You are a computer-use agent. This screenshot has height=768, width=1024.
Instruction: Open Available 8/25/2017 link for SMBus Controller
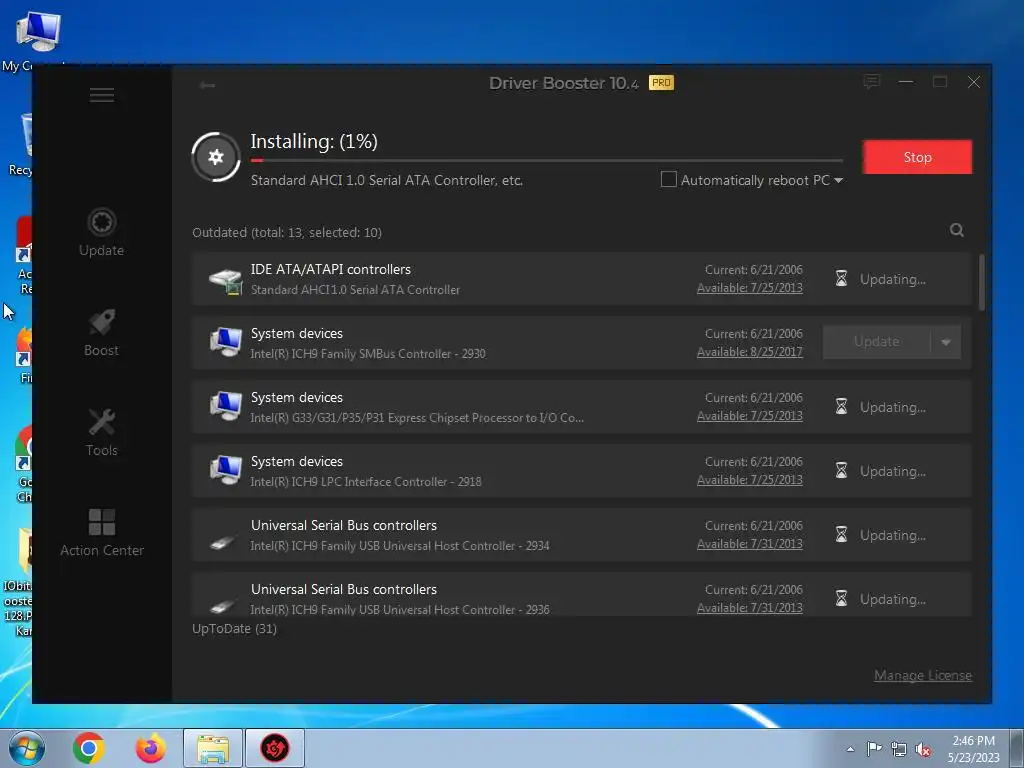750,352
